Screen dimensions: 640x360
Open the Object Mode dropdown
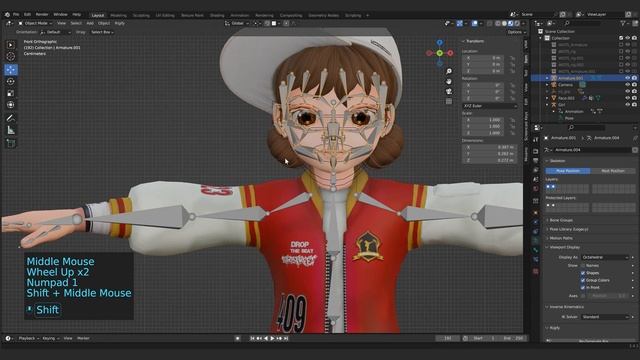(x=35, y=23)
